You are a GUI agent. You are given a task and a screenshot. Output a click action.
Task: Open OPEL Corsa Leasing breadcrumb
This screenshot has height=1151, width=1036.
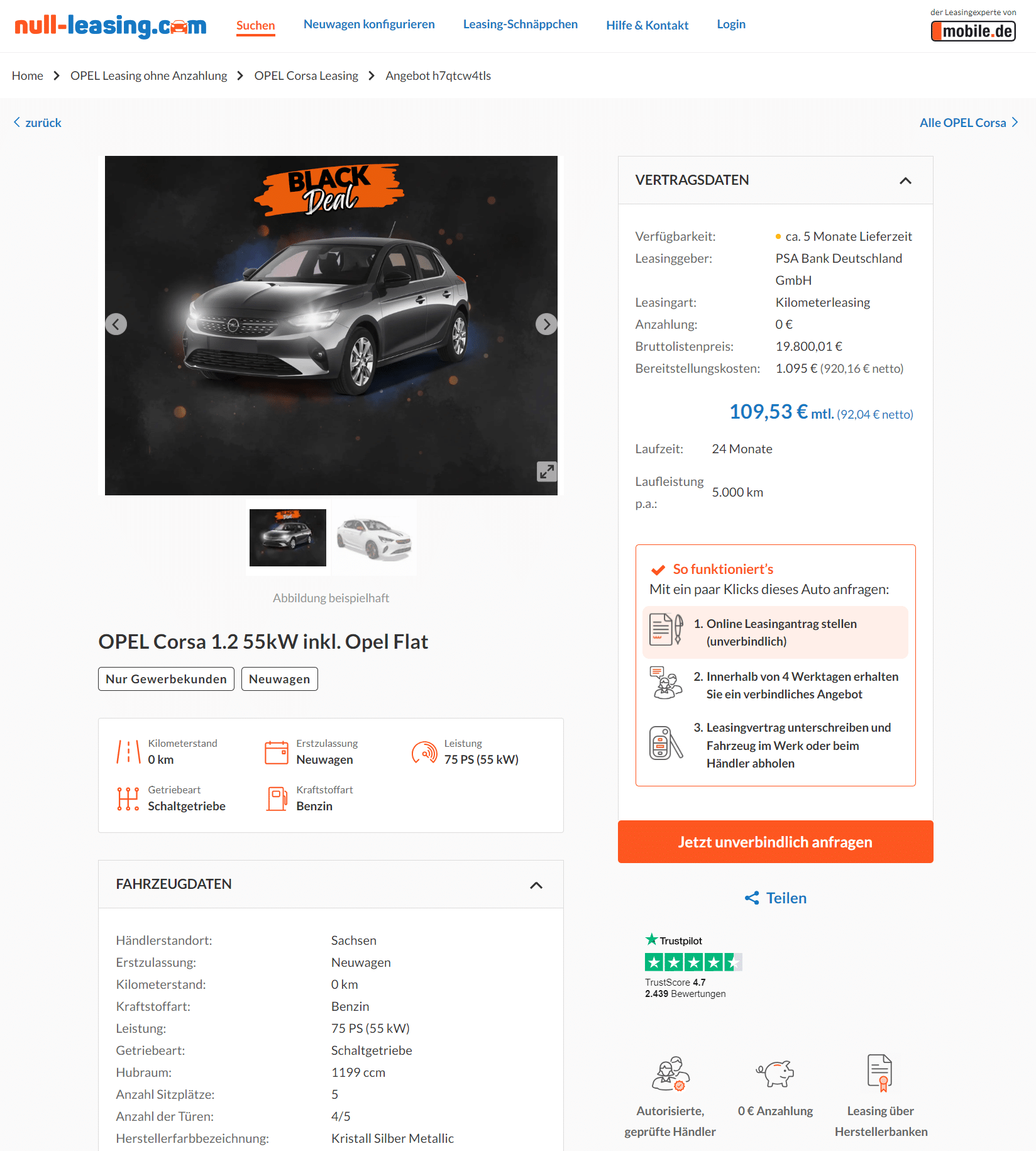click(306, 76)
